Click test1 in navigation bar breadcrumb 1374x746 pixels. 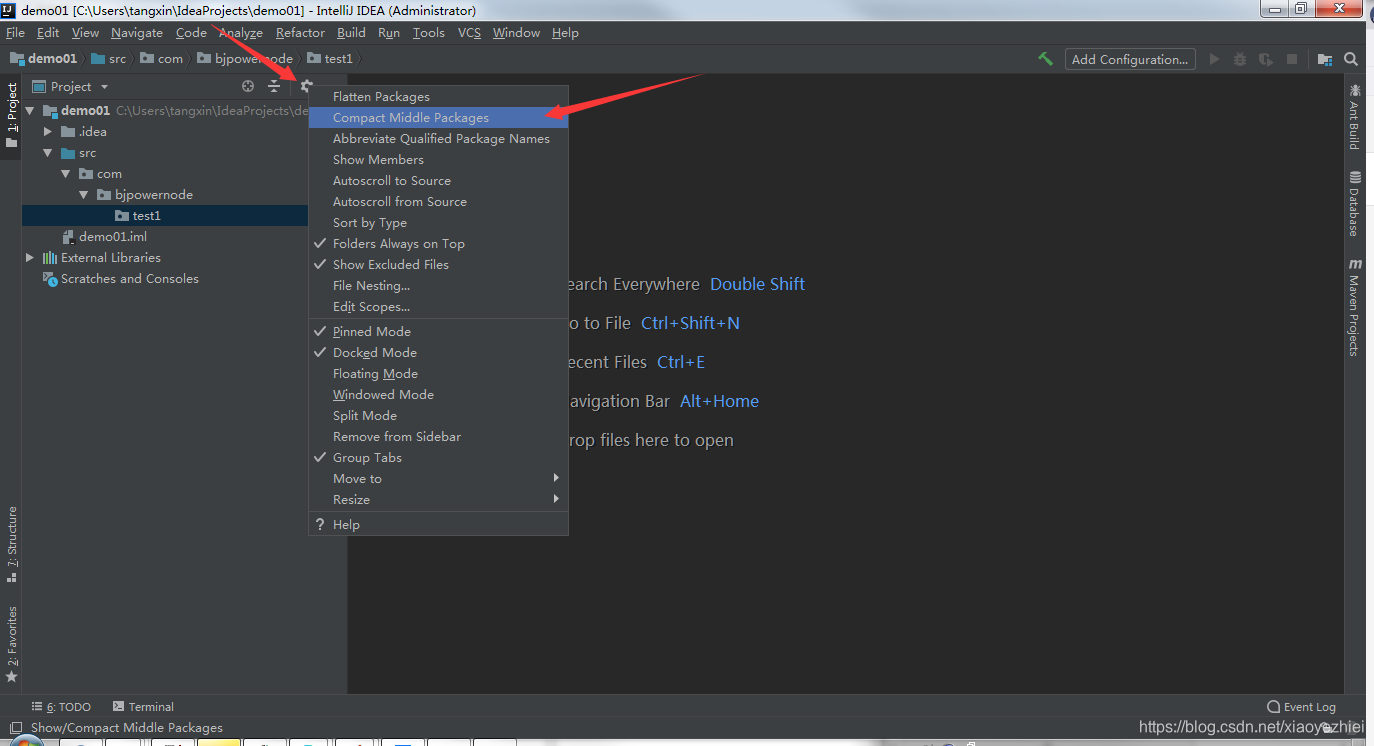point(330,59)
